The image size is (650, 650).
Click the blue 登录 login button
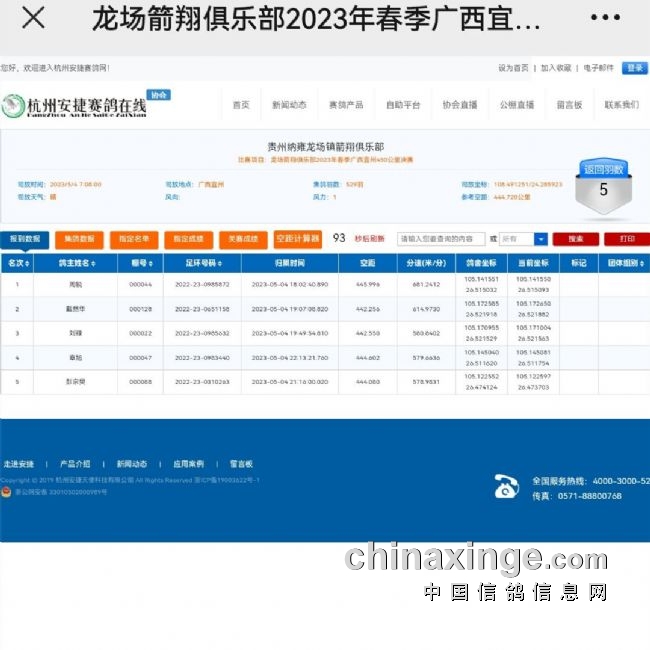coord(634,68)
